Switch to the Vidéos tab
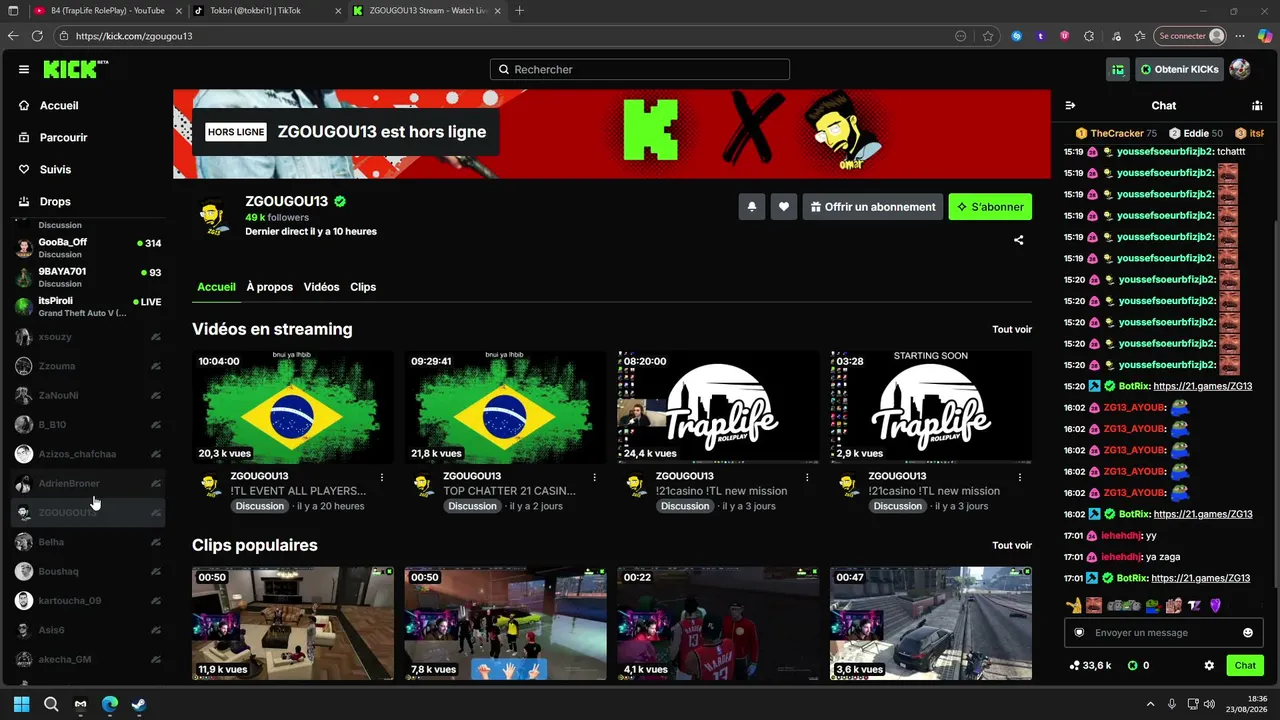Viewport: 1280px width, 720px height. point(321,287)
